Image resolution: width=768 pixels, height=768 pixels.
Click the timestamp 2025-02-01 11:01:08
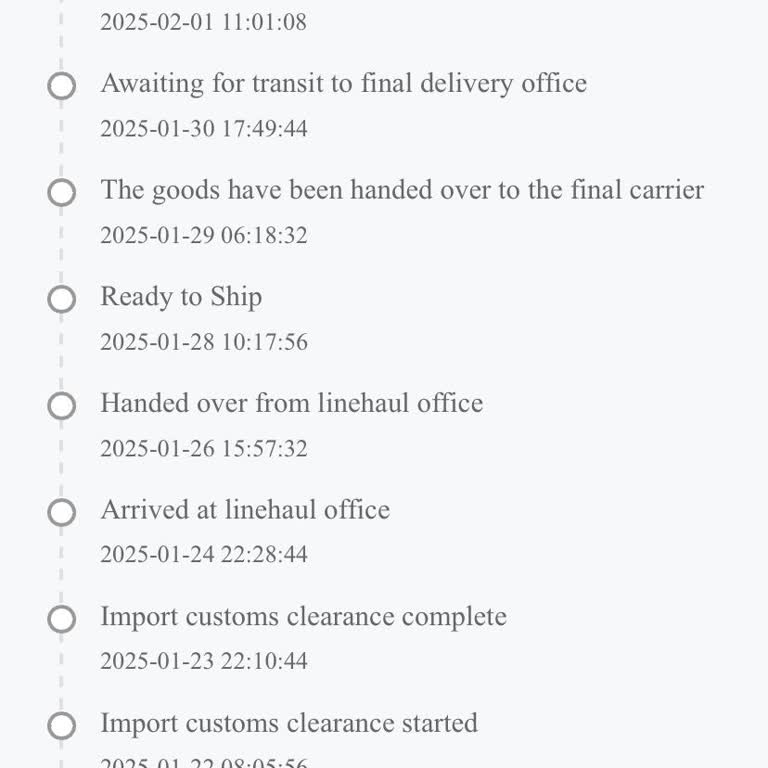tap(203, 22)
